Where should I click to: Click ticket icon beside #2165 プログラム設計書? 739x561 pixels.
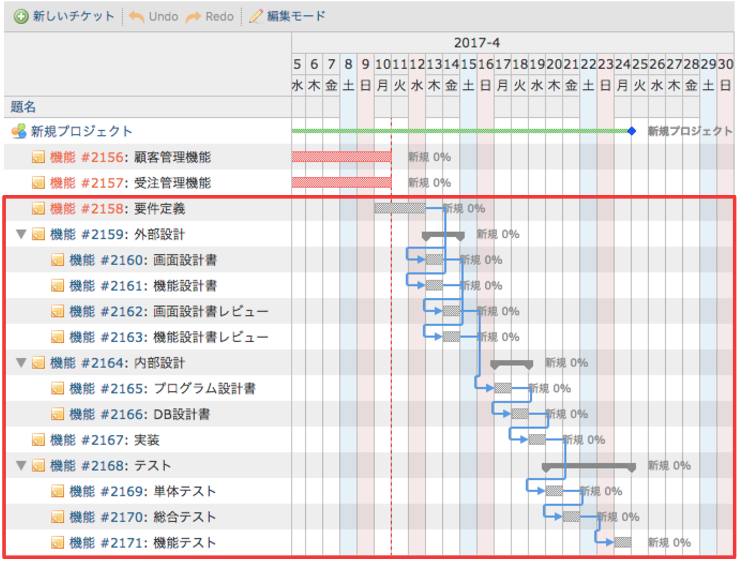point(57,388)
